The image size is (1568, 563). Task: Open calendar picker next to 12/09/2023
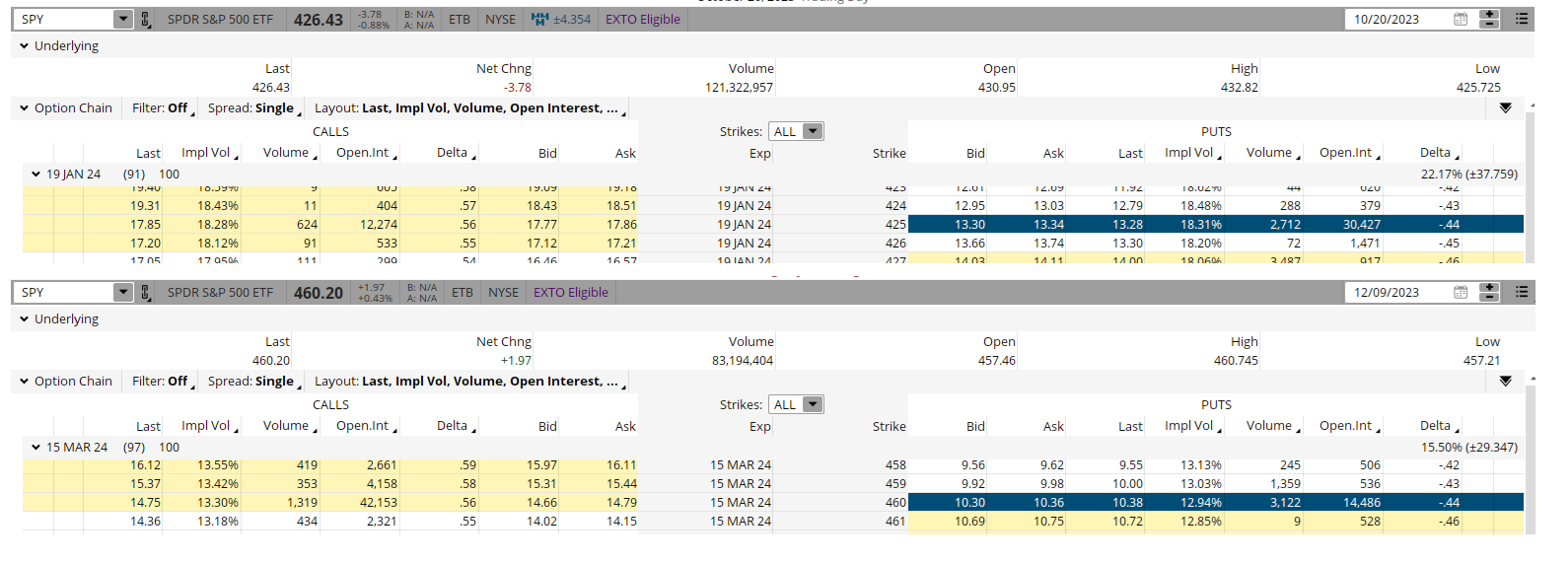(1461, 293)
